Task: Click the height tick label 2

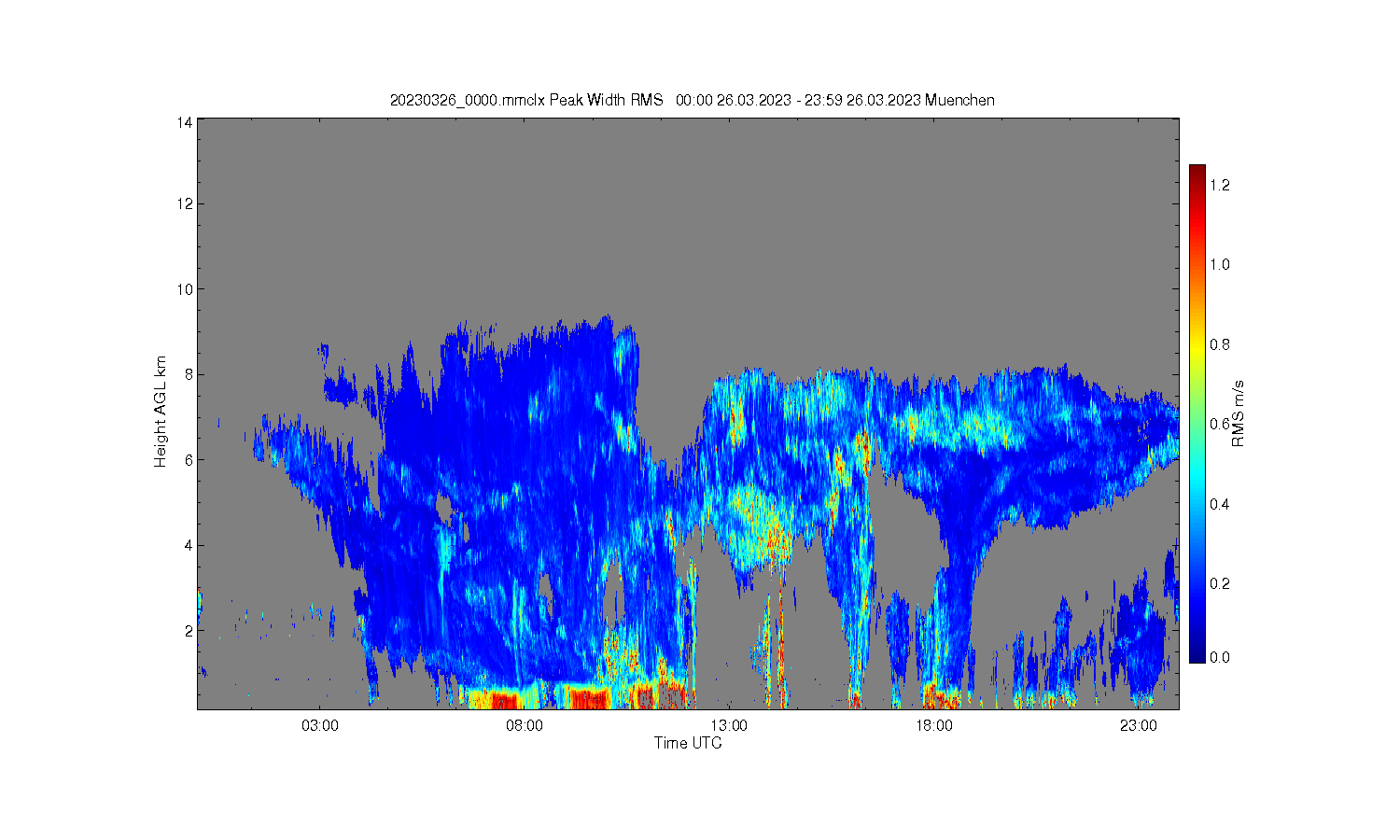Action: click(189, 631)
